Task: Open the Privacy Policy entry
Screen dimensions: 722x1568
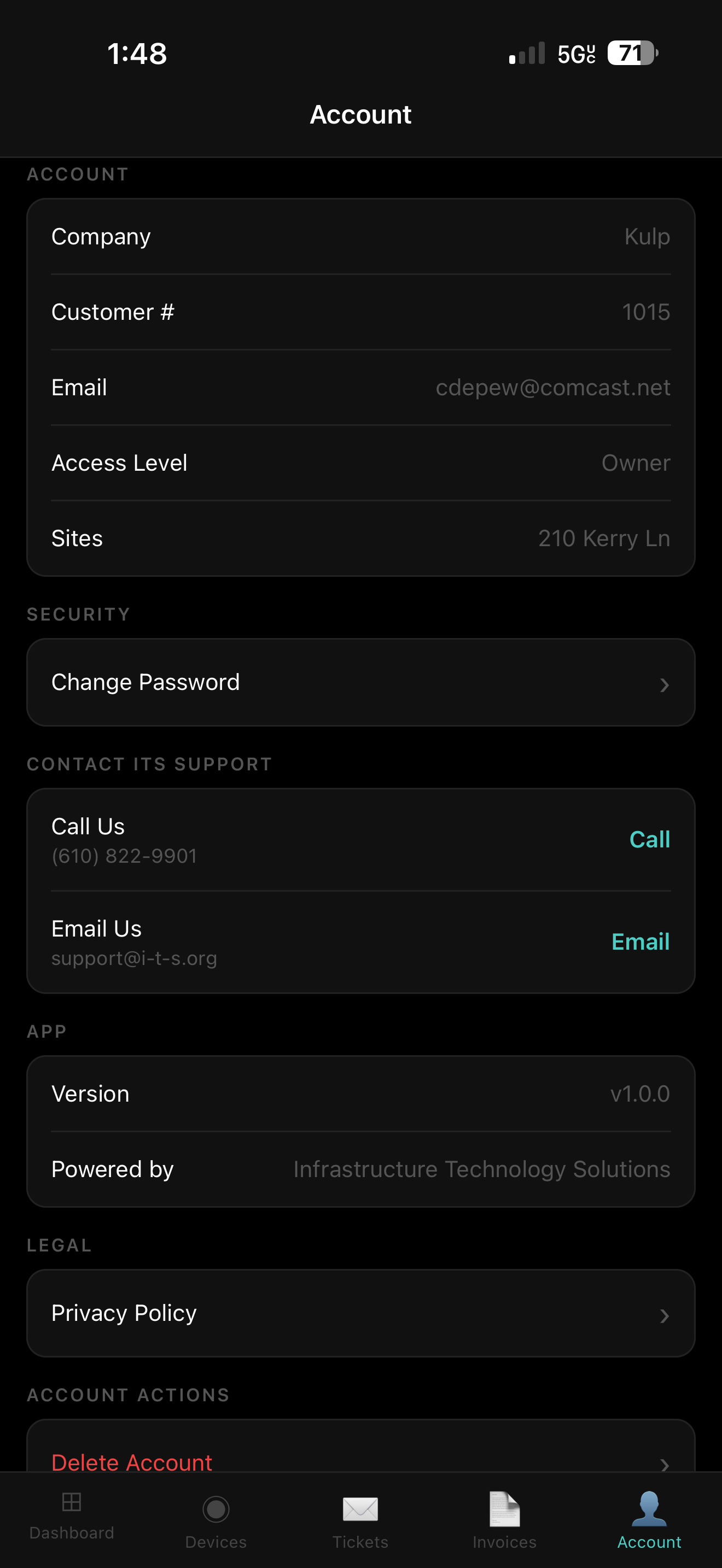Action: (x=361, y=1313)
